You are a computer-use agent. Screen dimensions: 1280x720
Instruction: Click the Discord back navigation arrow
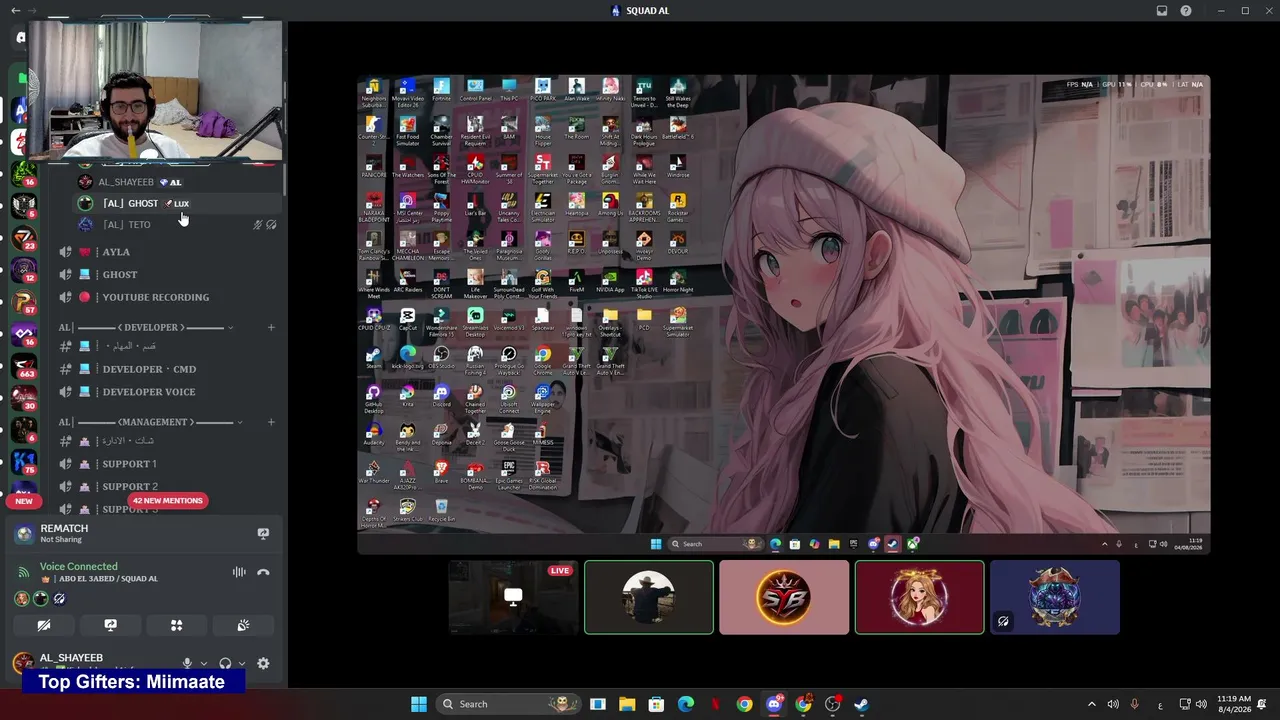click(16, 11)
